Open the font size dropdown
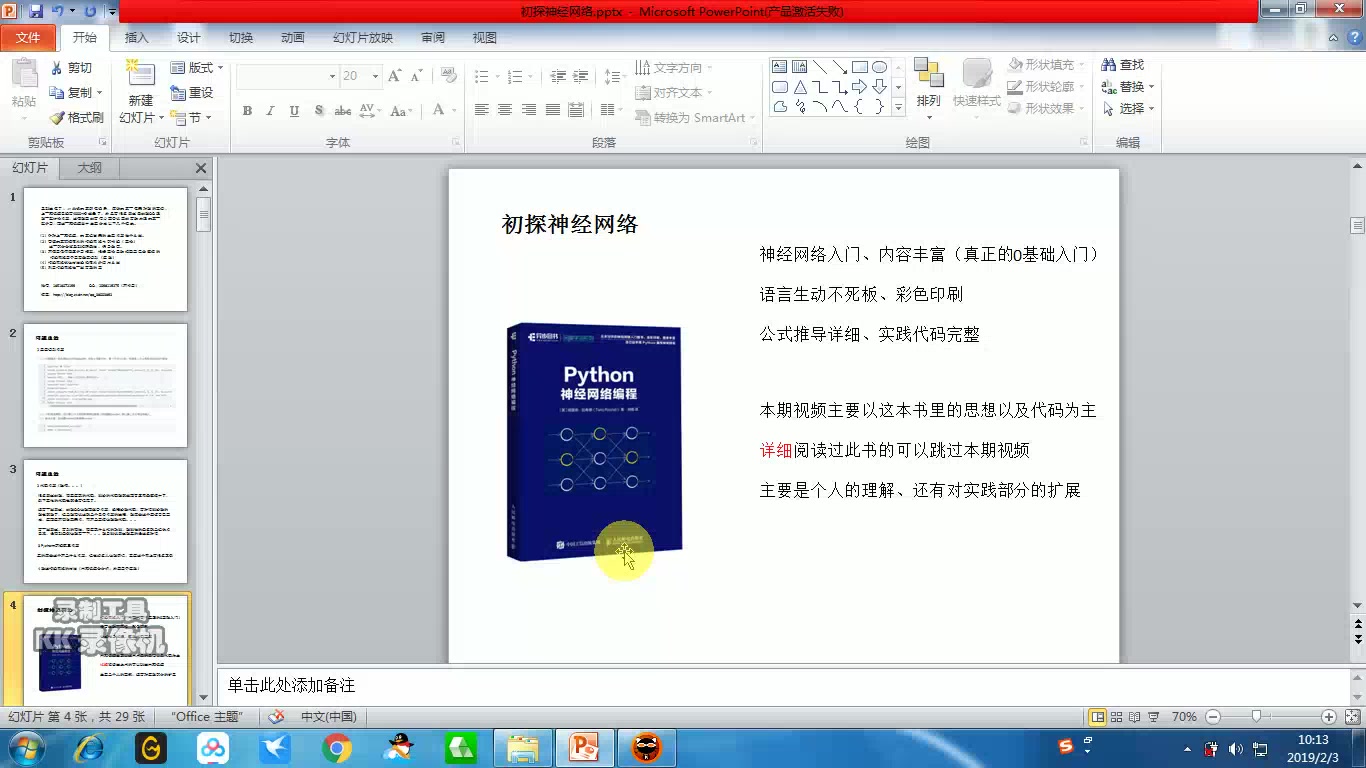This screenshot has width=1366, height=768. [x=375, y=76]
